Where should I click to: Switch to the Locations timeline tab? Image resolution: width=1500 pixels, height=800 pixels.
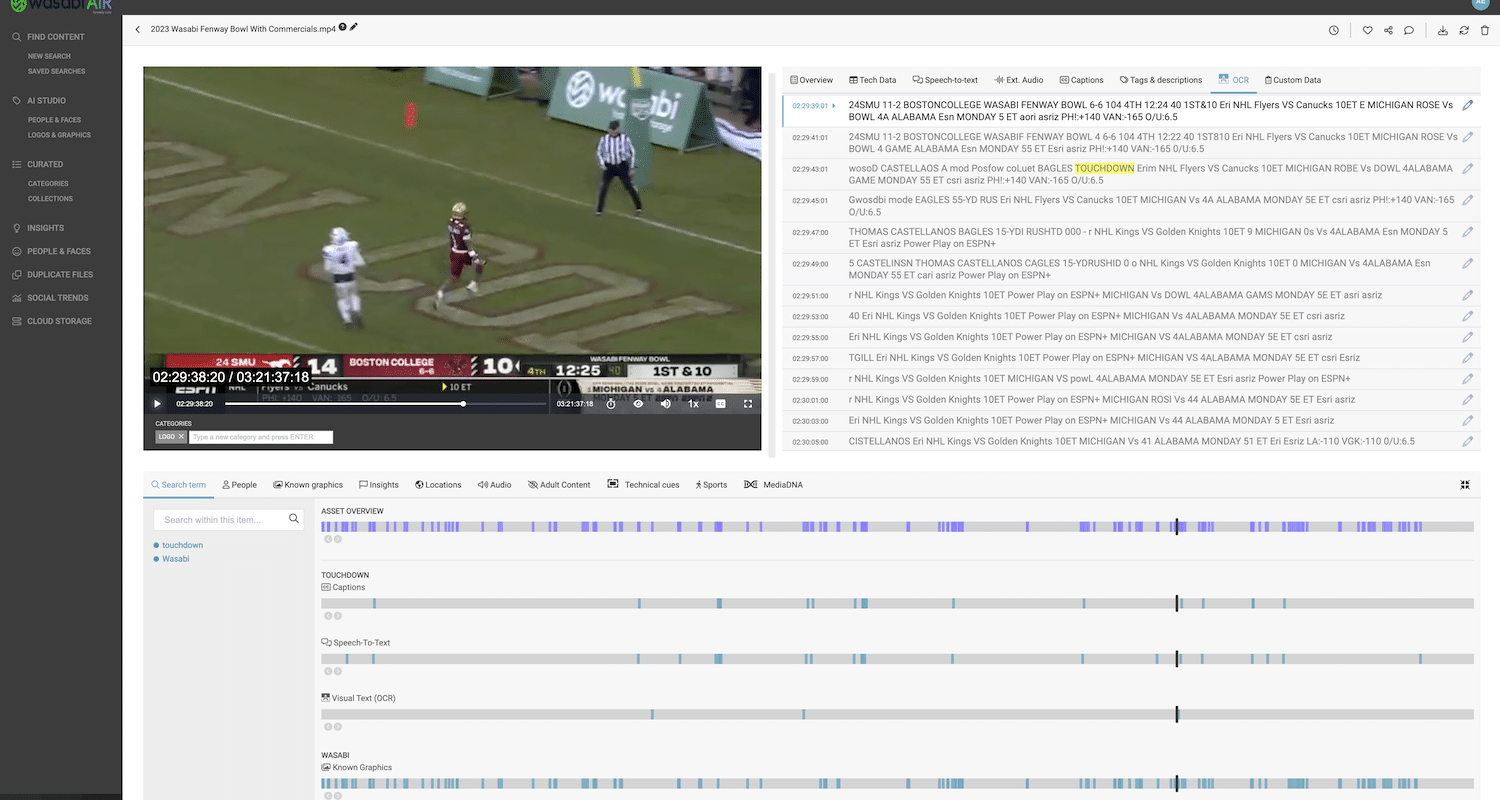(438, 485)
